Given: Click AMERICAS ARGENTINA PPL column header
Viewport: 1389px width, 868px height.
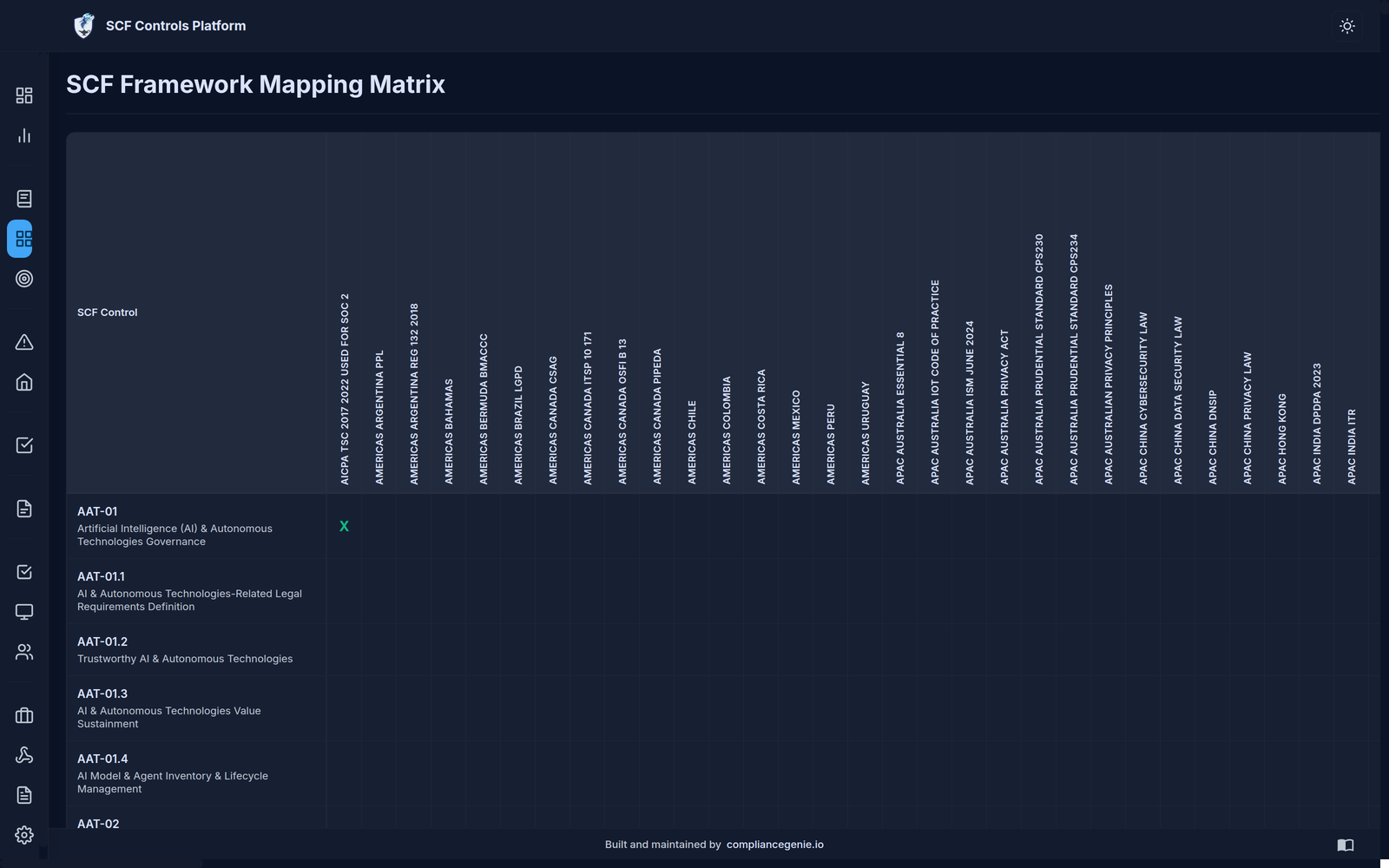Looking at the screenshot, I should click(379, 418).
